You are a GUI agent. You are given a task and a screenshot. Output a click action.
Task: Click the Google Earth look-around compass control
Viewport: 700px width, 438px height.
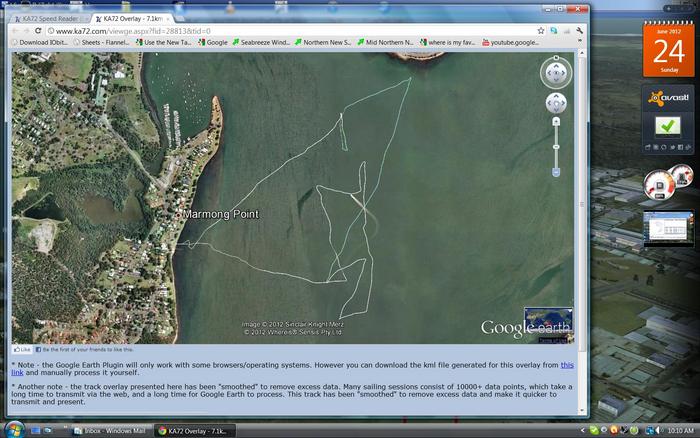[557, 72]
